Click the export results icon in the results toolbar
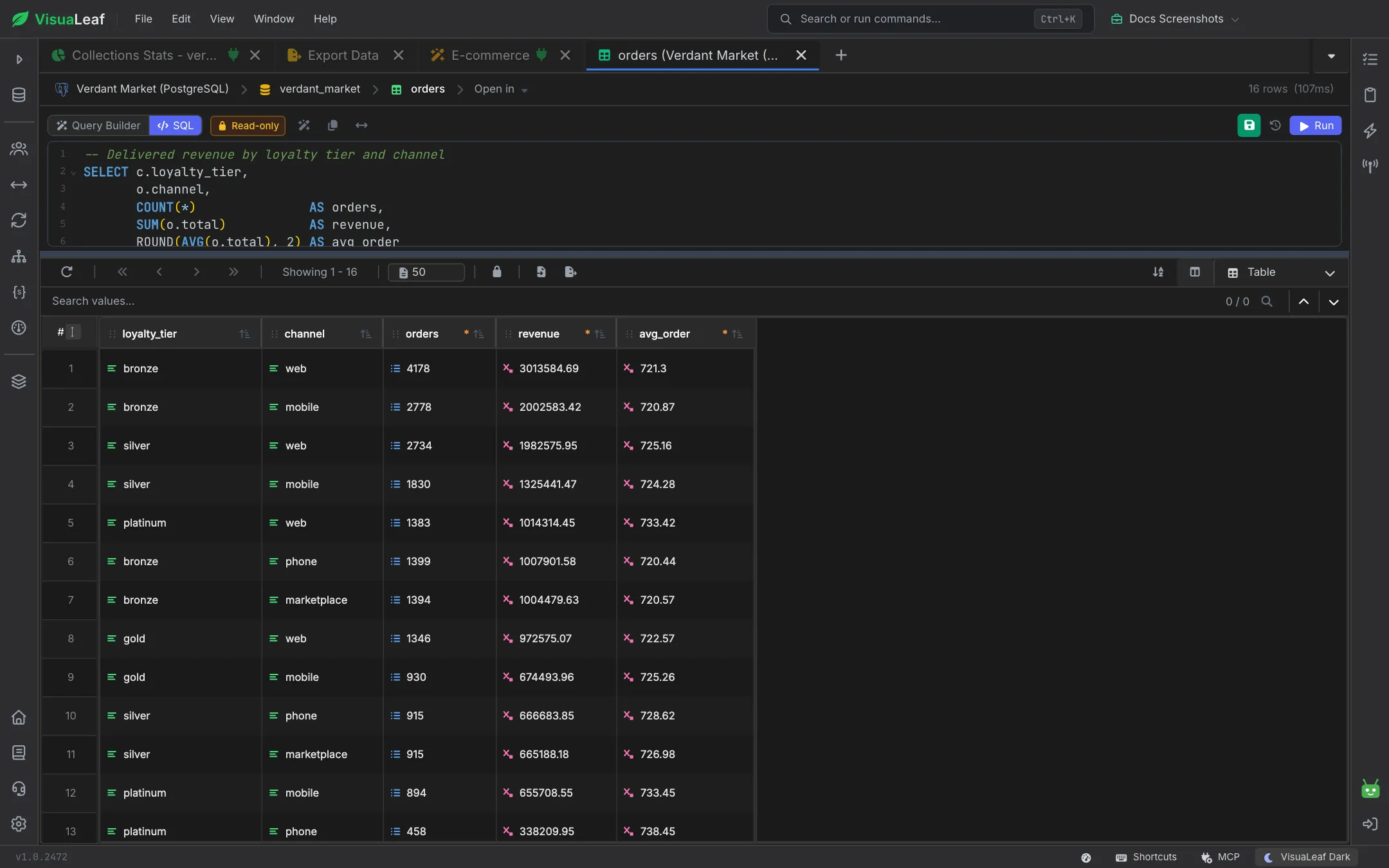This screenshot has width=1389, height=868. (x=570, y=272)
